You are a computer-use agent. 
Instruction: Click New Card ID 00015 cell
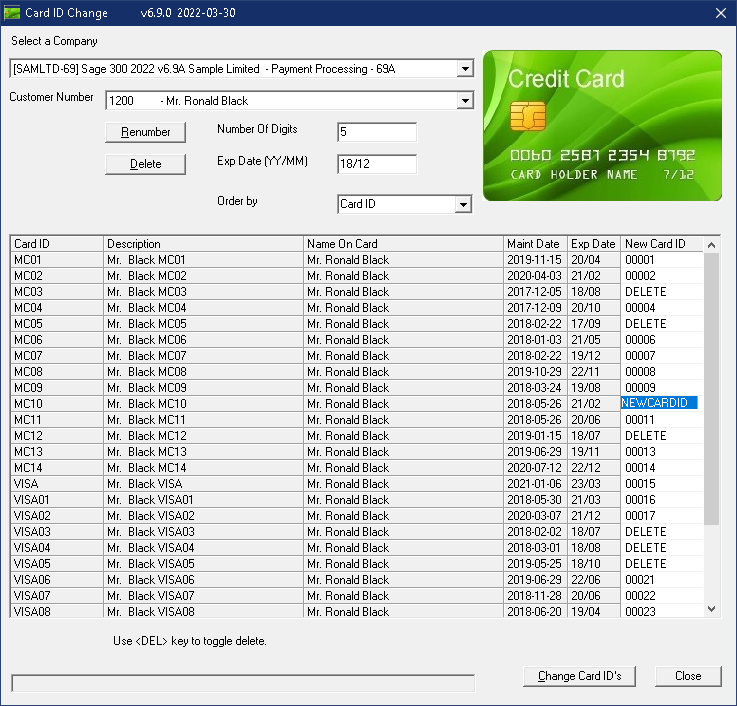click(662, 484)
